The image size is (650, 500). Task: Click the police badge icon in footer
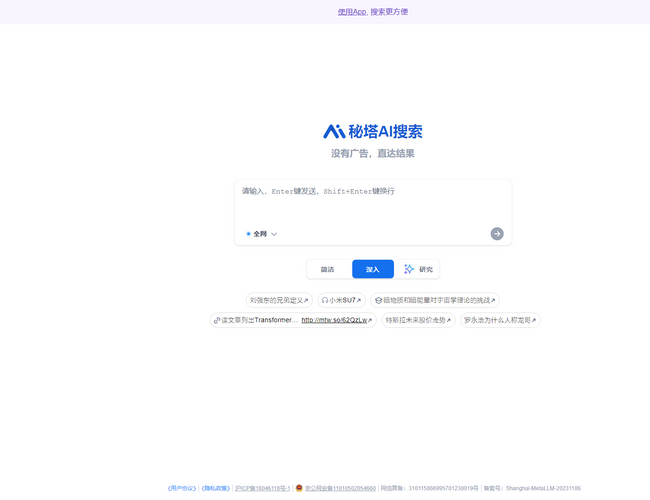299,488
